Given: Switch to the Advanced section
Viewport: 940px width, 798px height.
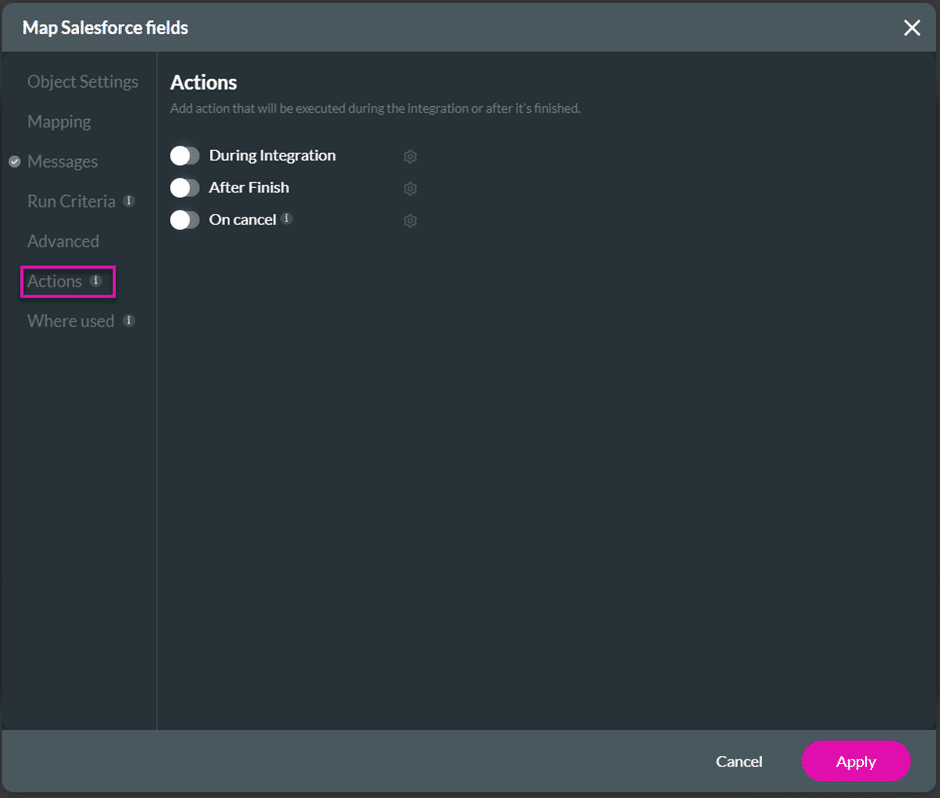Looking at the screenshot, I should 63,242.
